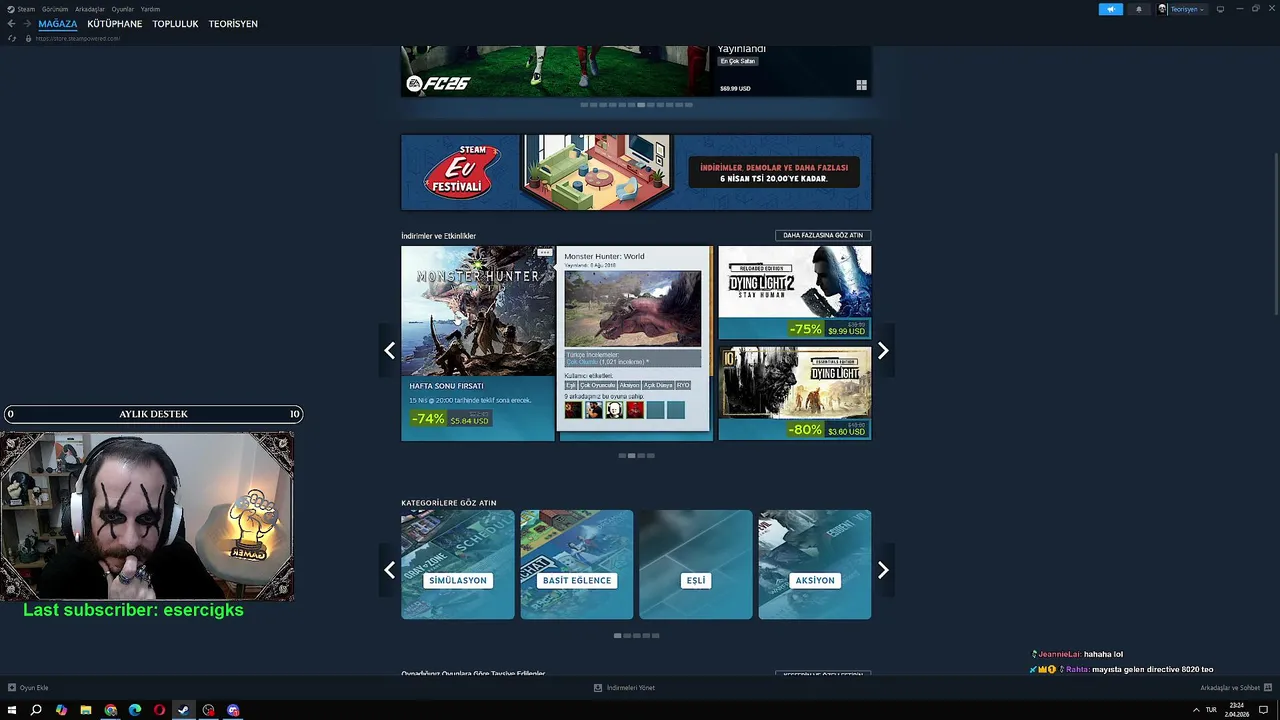Switch to the TEORİSYEN profile tab

[233, 24]
